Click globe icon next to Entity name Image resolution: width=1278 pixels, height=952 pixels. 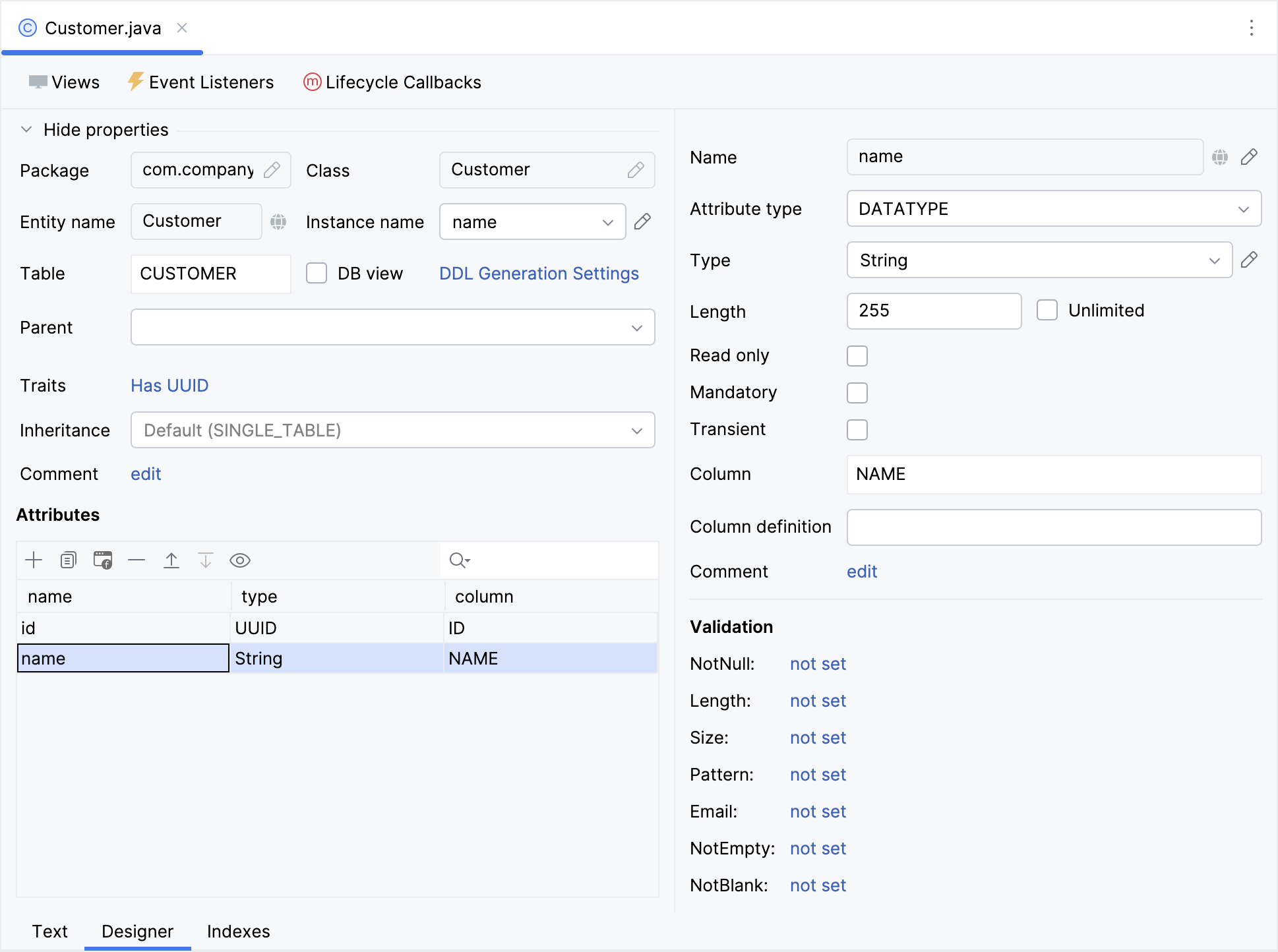[278, 222]
